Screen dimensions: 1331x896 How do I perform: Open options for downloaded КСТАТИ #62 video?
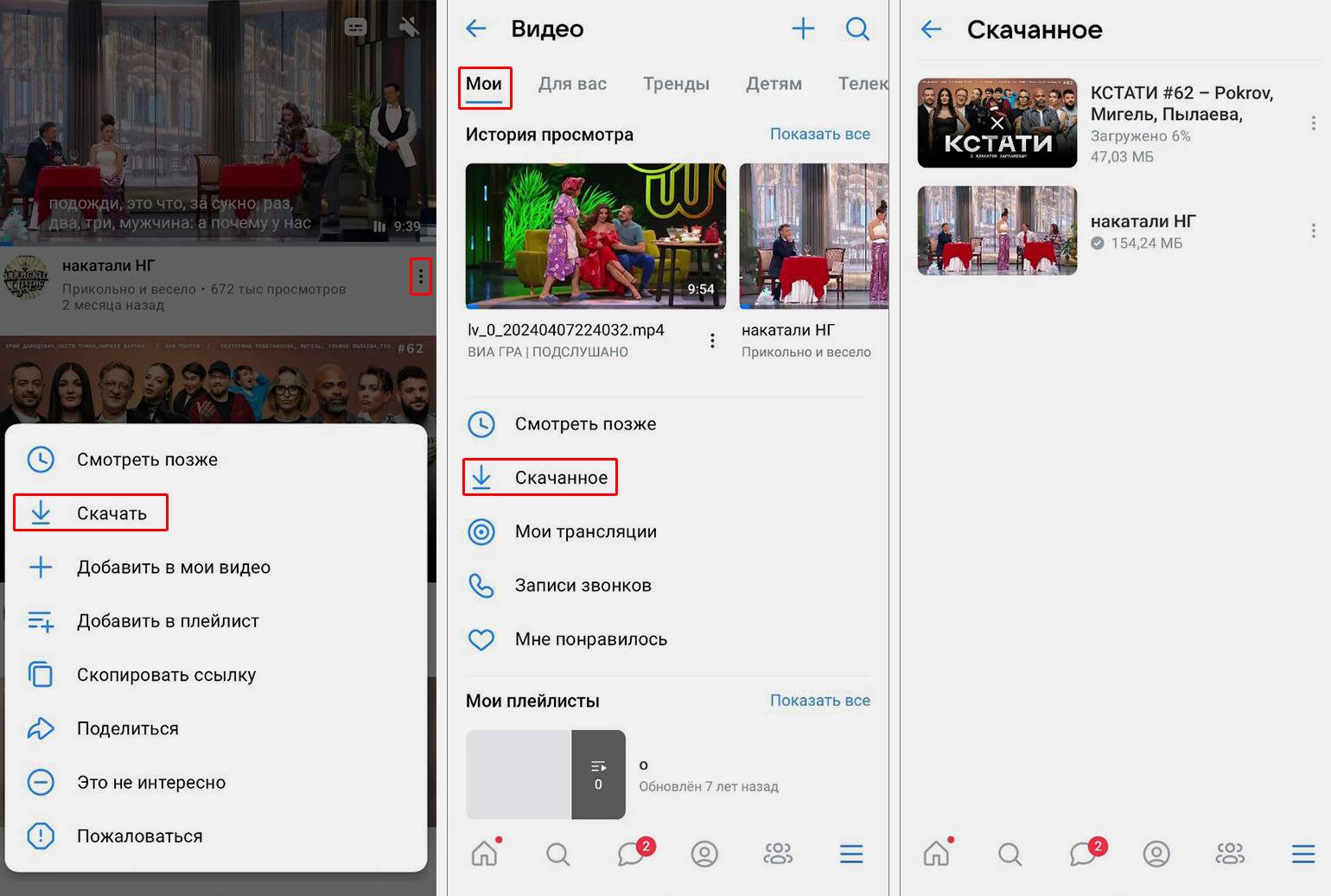tap(1313, 124)
